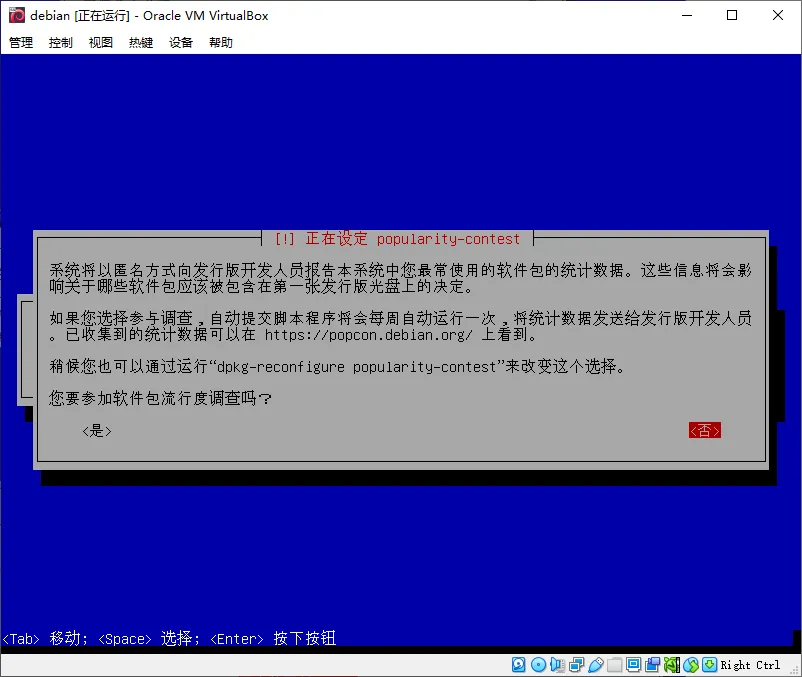This screenshot has width=802, height=677.
Task: Click the window title debian [正在运行]
Action: (80, 15)
